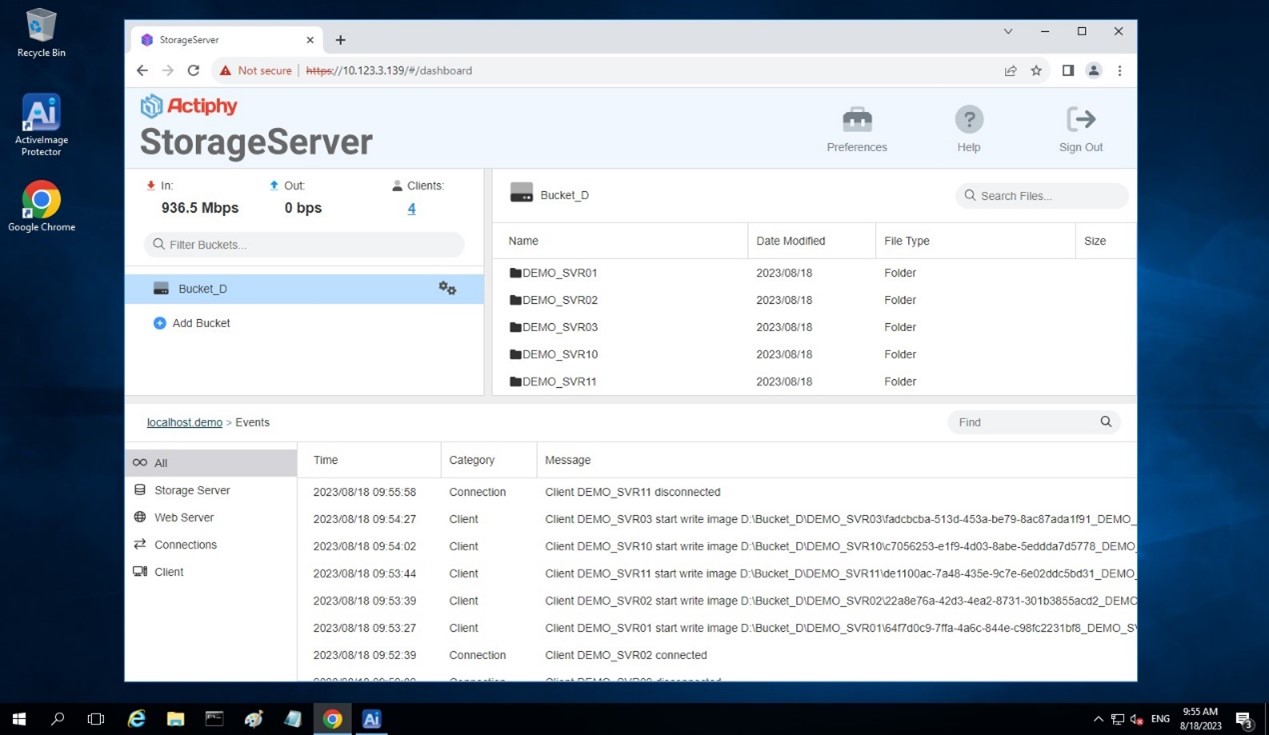Follow the localhost.demo breadcrumb link
This screenshot has width=1269, height=735.
(x=184, y=421)
